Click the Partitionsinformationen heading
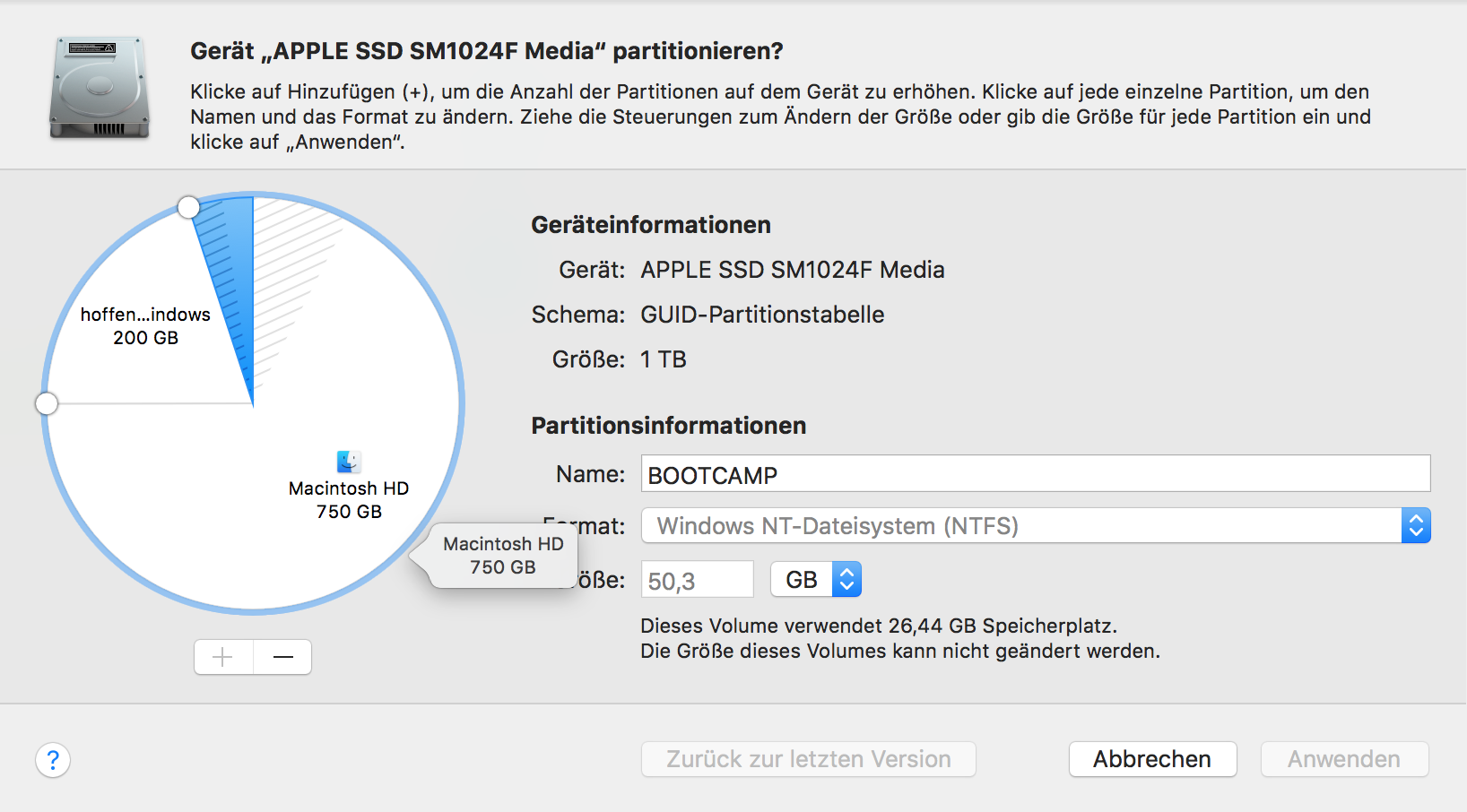 coord(668,426)
